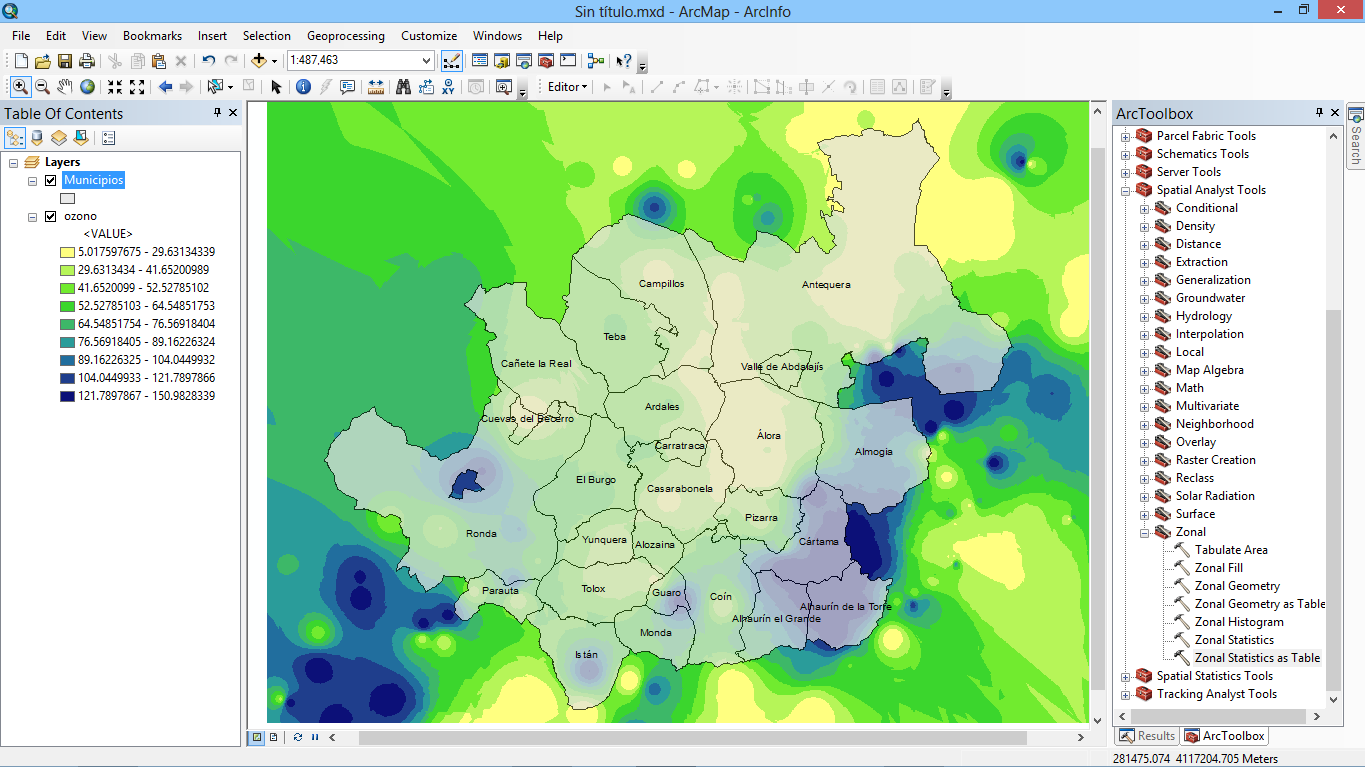Viewport: 1365px width, 767px height.
Task: Expand the Interpolation toolset
Action: point(1145,334)
